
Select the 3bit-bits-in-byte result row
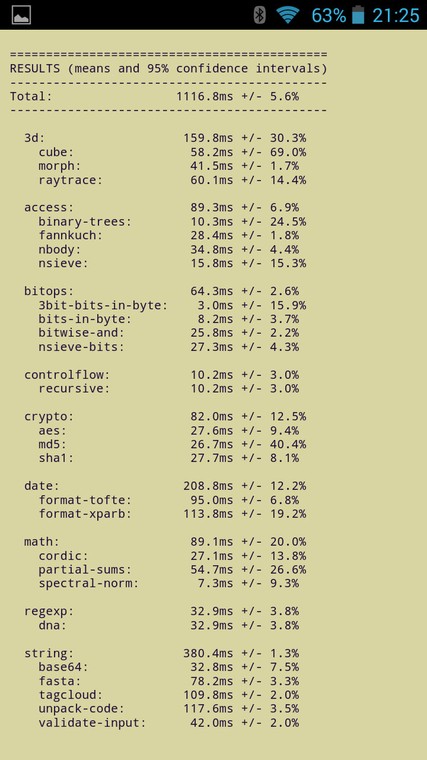tap(173, 305)
